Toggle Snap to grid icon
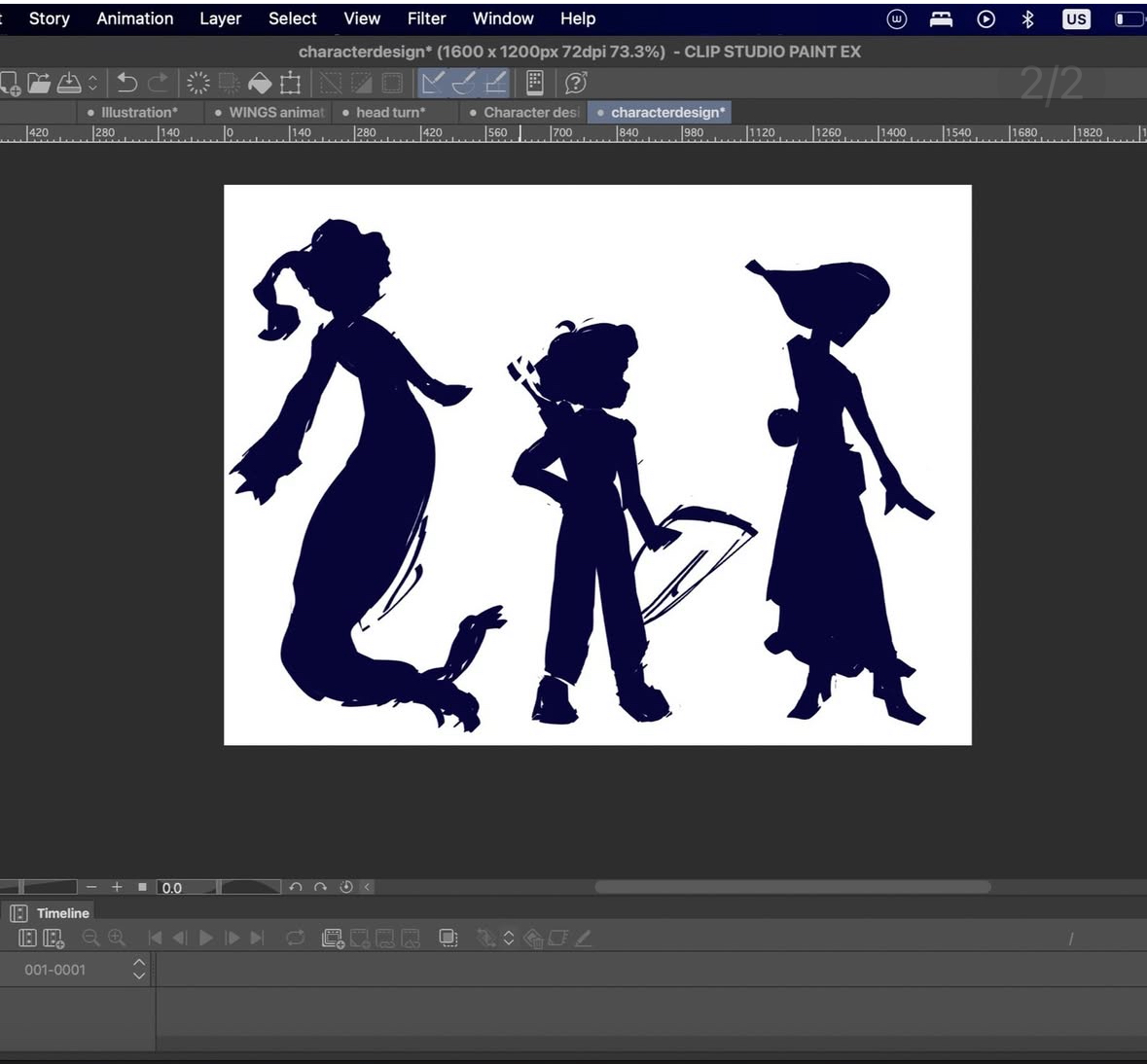The height and width of the screenshot is (1064, 1147). click(x=495, y=84)
